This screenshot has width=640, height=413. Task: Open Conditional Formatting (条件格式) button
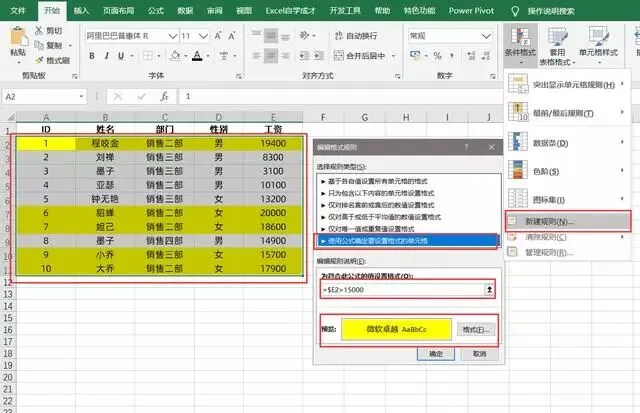pos(520,45)
